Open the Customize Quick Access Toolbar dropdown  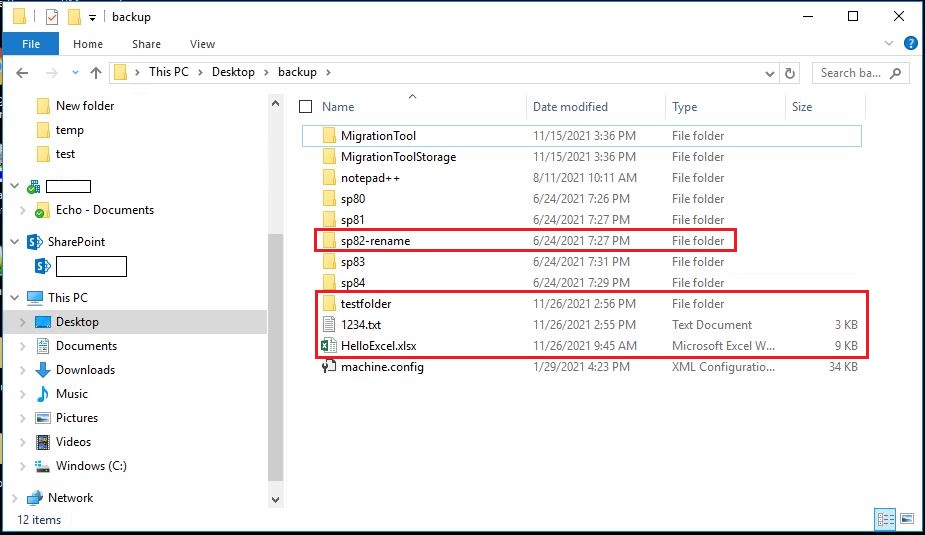[93, 18]
